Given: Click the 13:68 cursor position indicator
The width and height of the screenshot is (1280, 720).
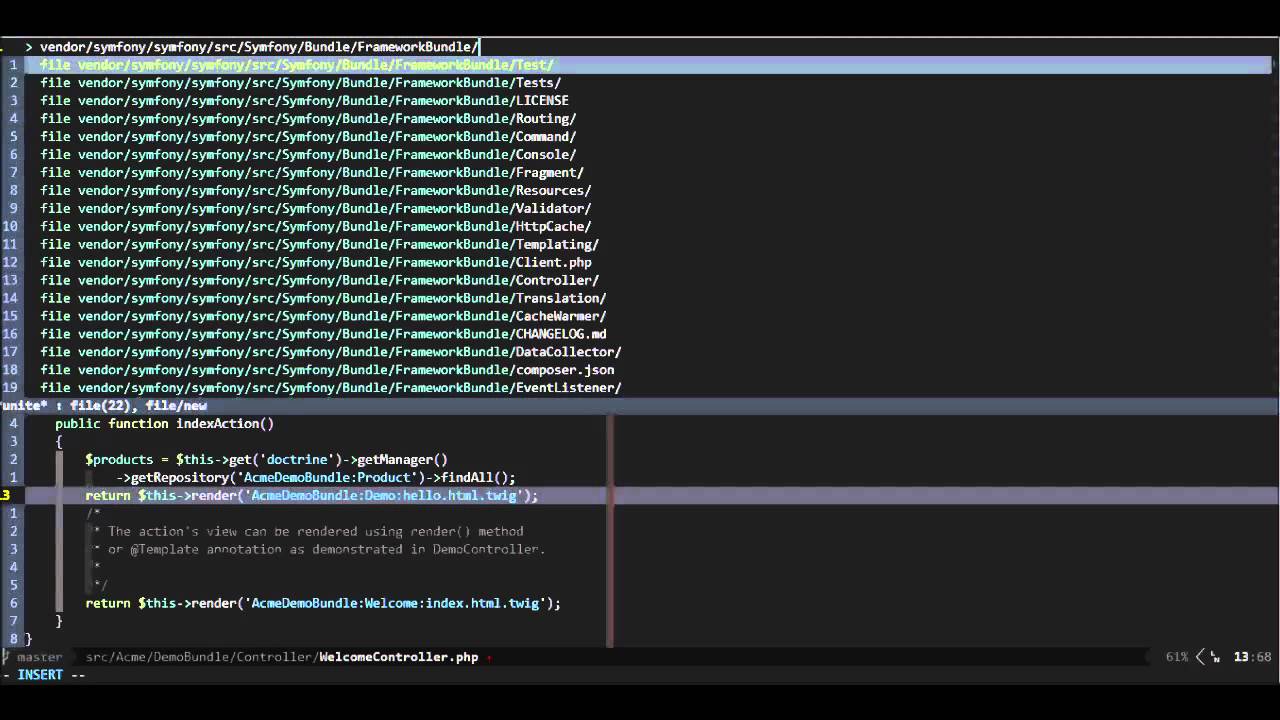Looking at the screenshot, I should pos(1252,657).
